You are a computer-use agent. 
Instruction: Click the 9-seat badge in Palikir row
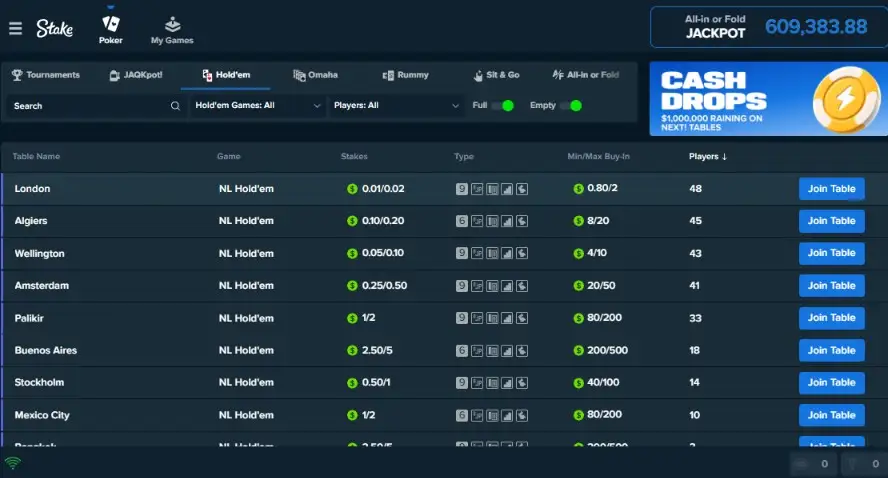[x=462, y=318]
